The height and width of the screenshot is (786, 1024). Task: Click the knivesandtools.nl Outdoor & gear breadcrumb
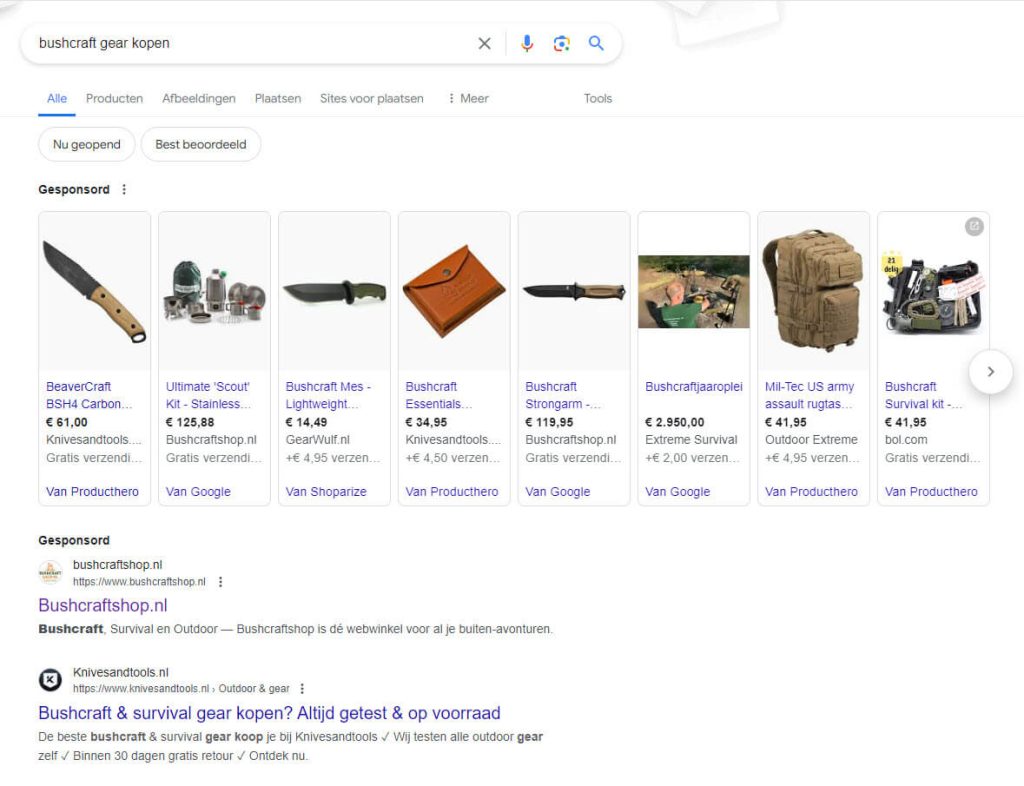pos(181,689)
